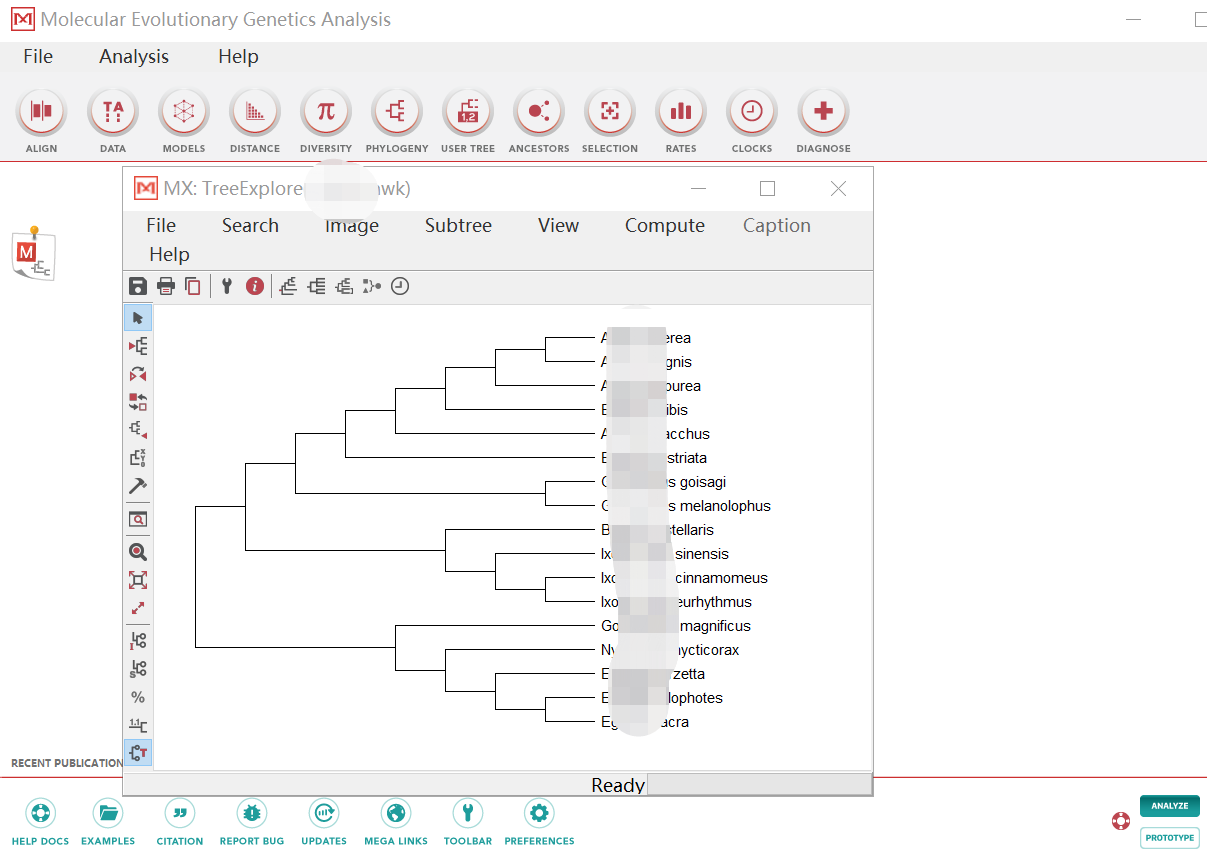Click the hammer tool in the side toolbar
The image size is (1207, 849).
click(138, 486)
